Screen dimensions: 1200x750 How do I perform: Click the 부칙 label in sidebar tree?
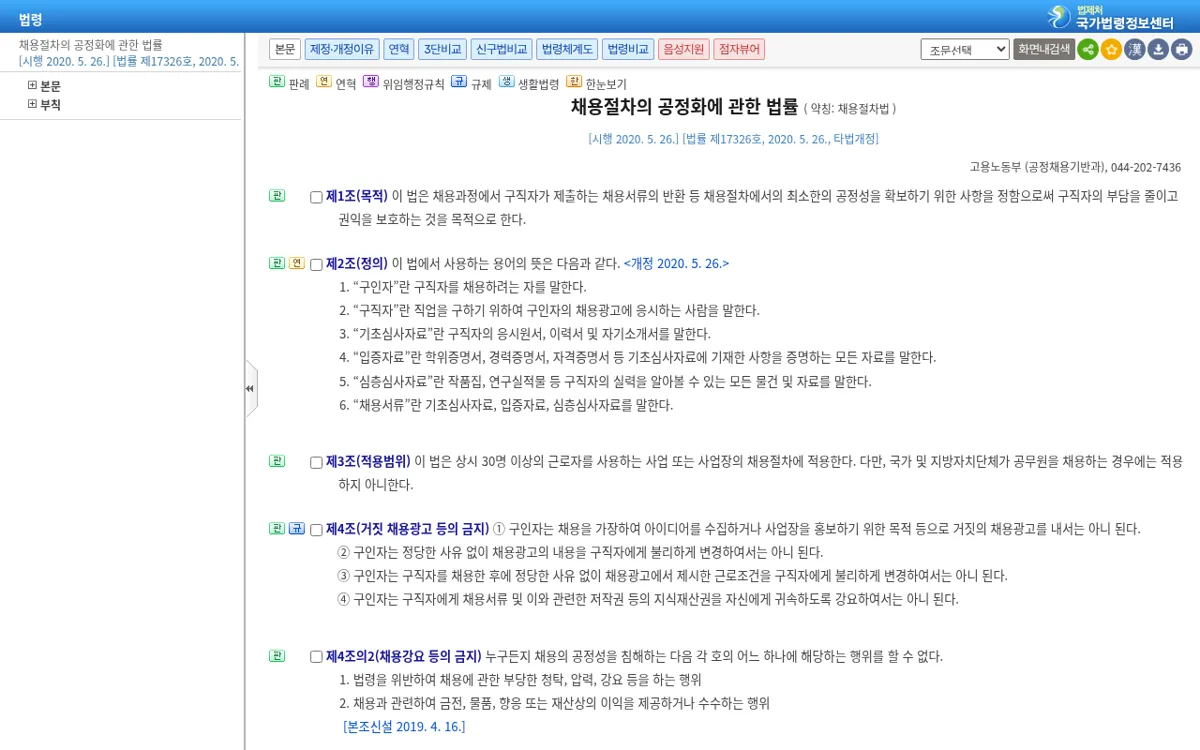[x=51, y=104]
